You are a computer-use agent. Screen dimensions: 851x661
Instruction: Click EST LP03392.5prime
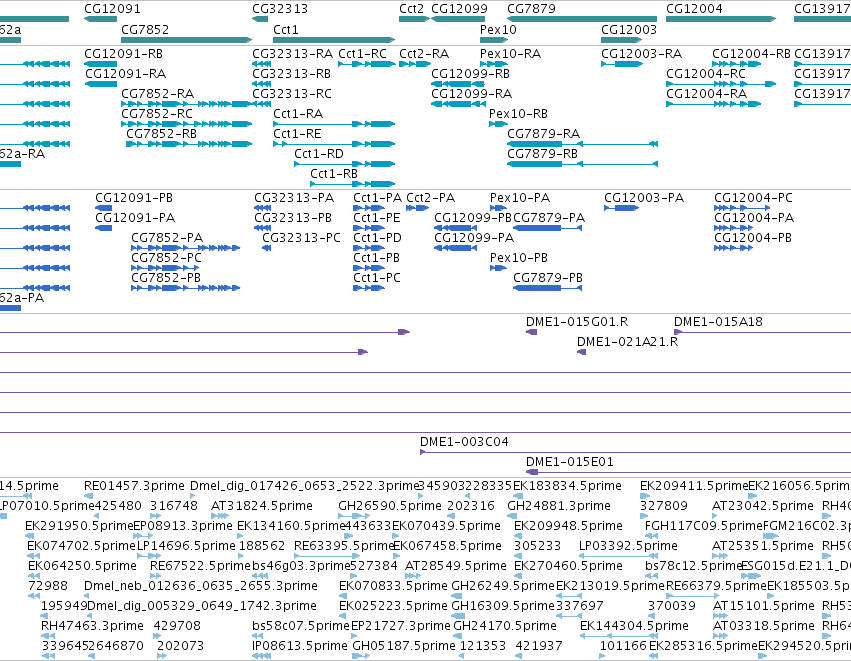click(x=628, y=546)
